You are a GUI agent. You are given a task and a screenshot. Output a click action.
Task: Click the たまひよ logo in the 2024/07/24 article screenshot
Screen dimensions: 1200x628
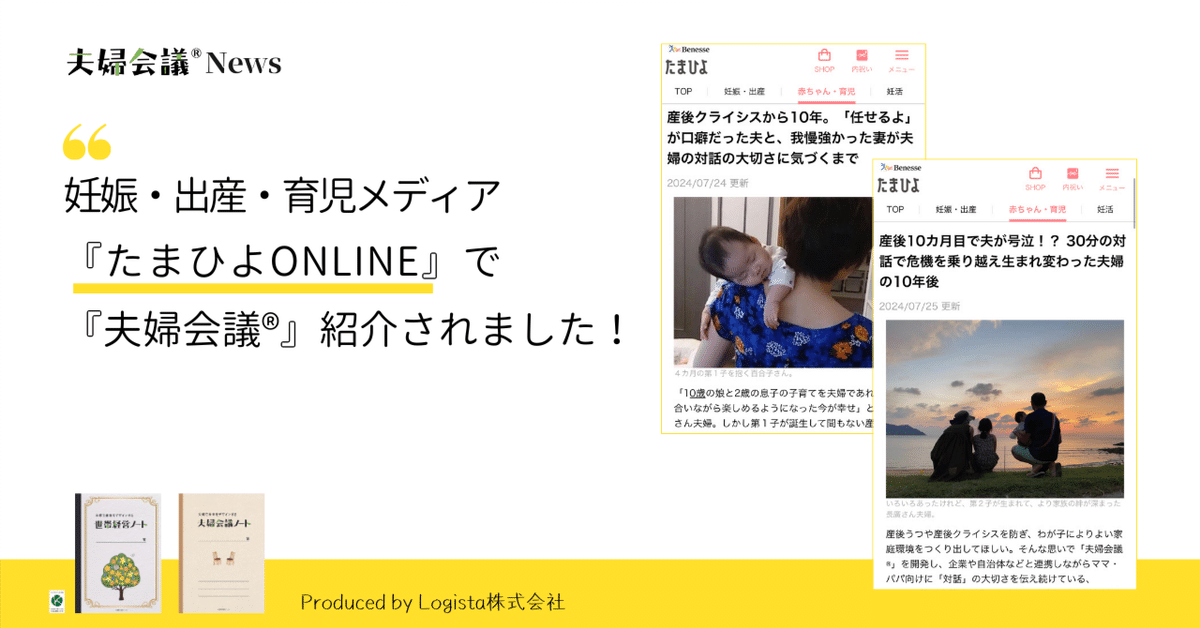click(x=687, y=66)
